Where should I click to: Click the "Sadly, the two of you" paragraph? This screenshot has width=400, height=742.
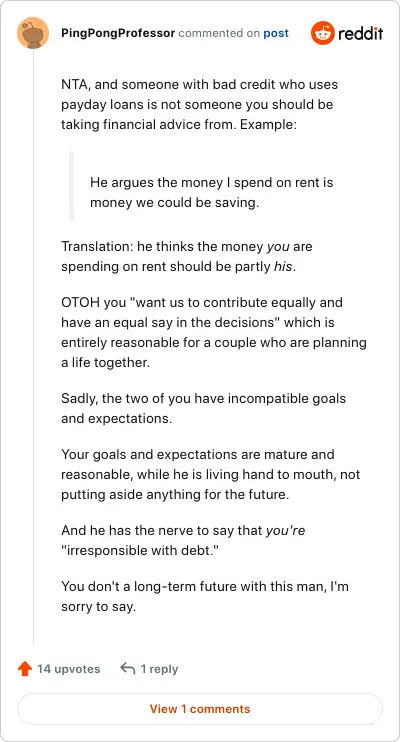[x=204, y=408]
